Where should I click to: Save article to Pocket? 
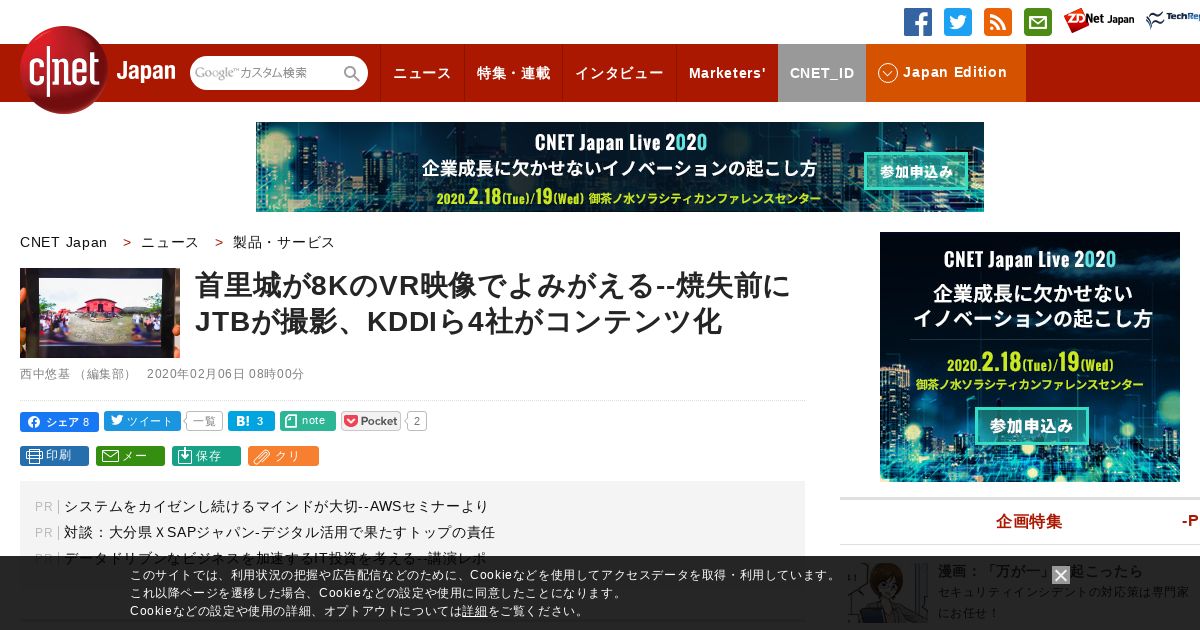tap(371, 421)
